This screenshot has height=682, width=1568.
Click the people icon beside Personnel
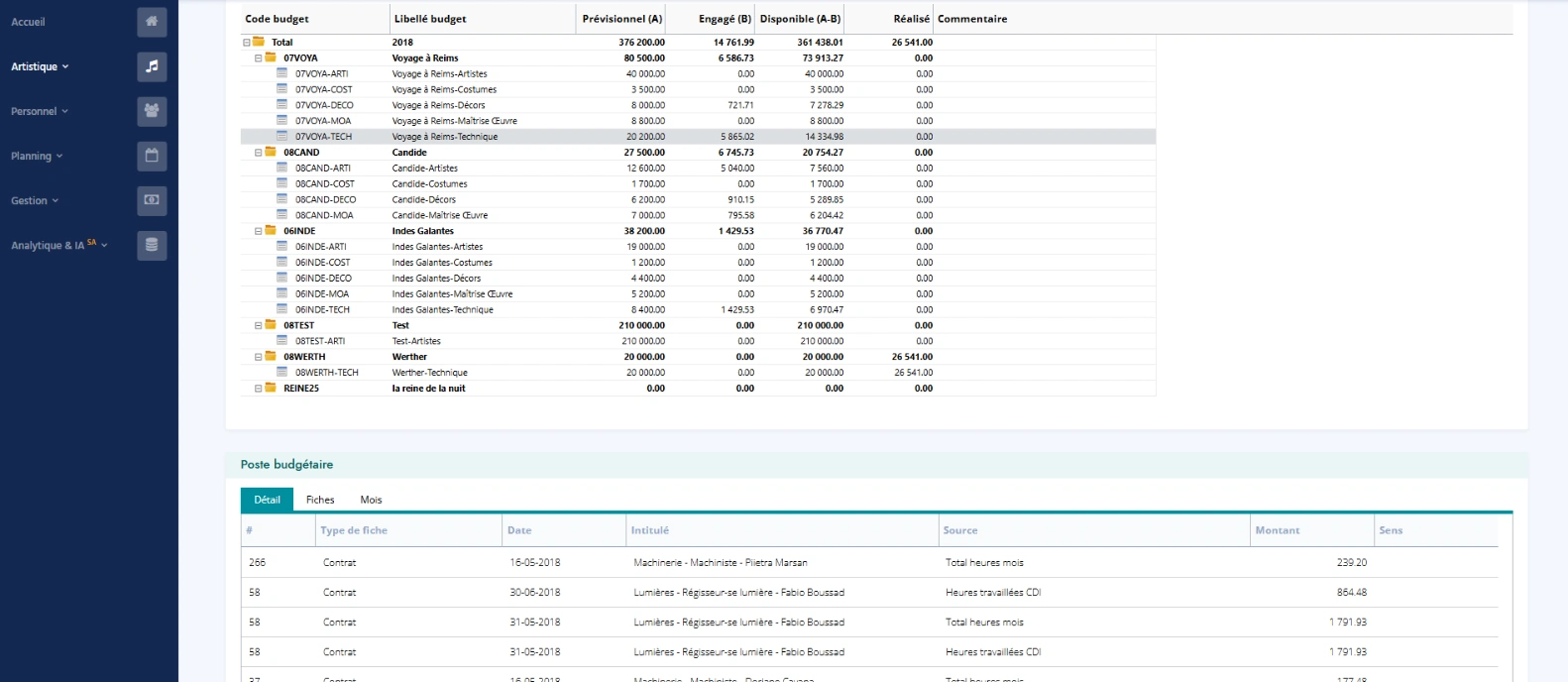(x=152, y=111)
